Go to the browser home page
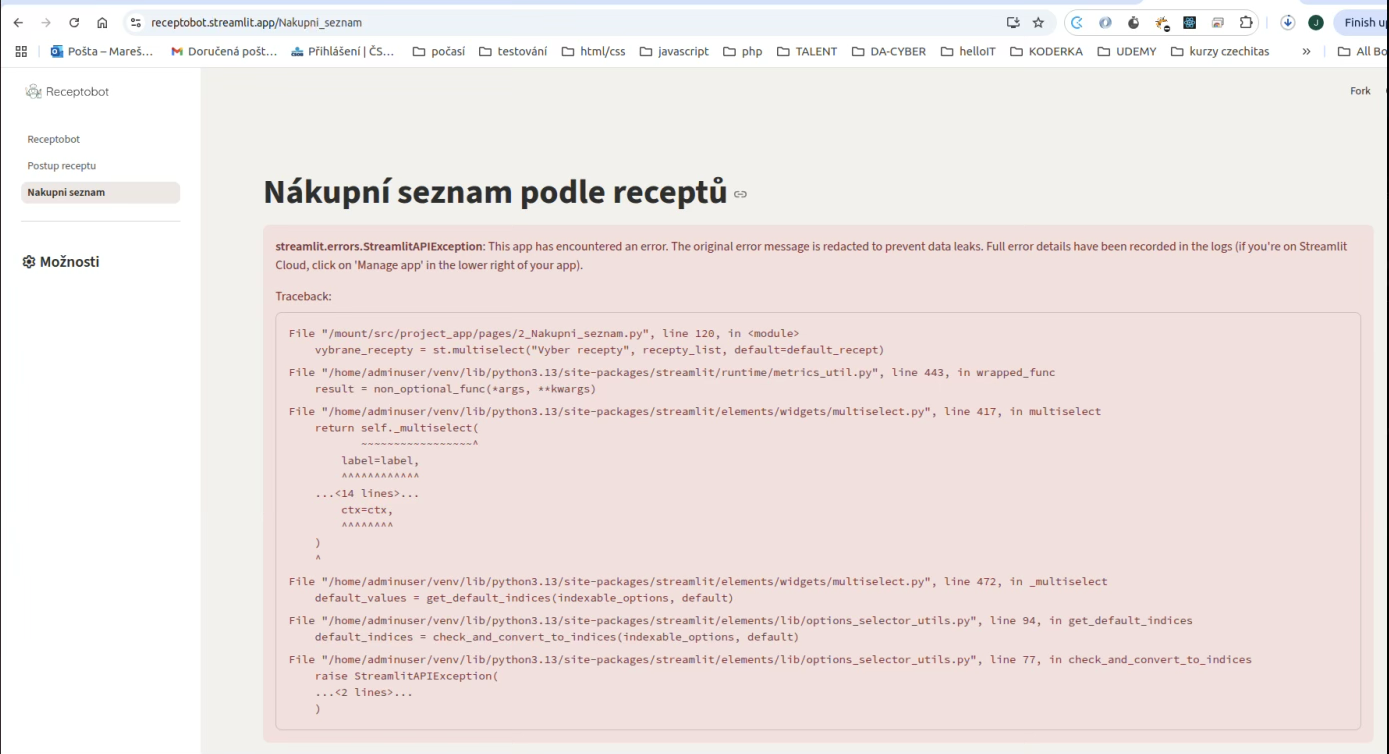1389x754 pixels. click(x=102, y=22)
